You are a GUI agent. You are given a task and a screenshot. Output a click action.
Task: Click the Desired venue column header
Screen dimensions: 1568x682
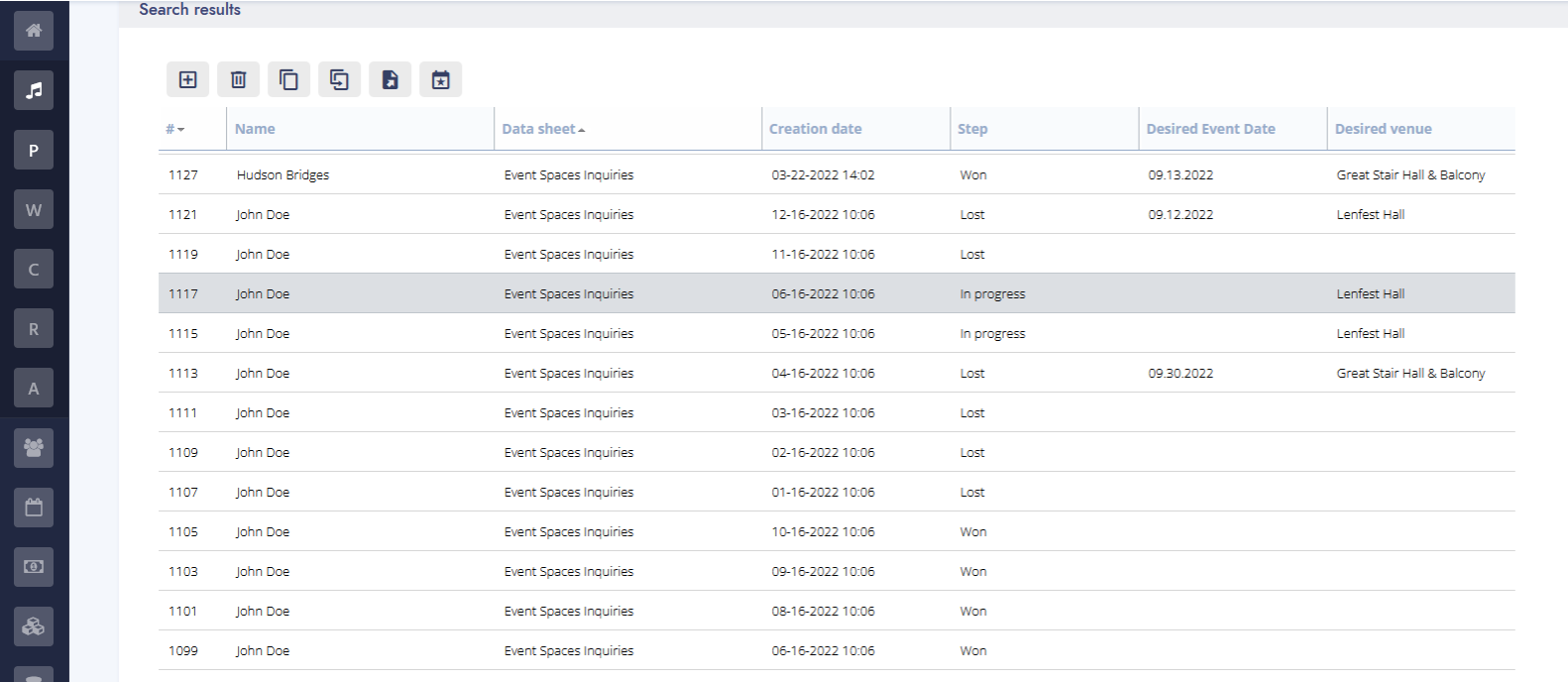(1383, 129)
